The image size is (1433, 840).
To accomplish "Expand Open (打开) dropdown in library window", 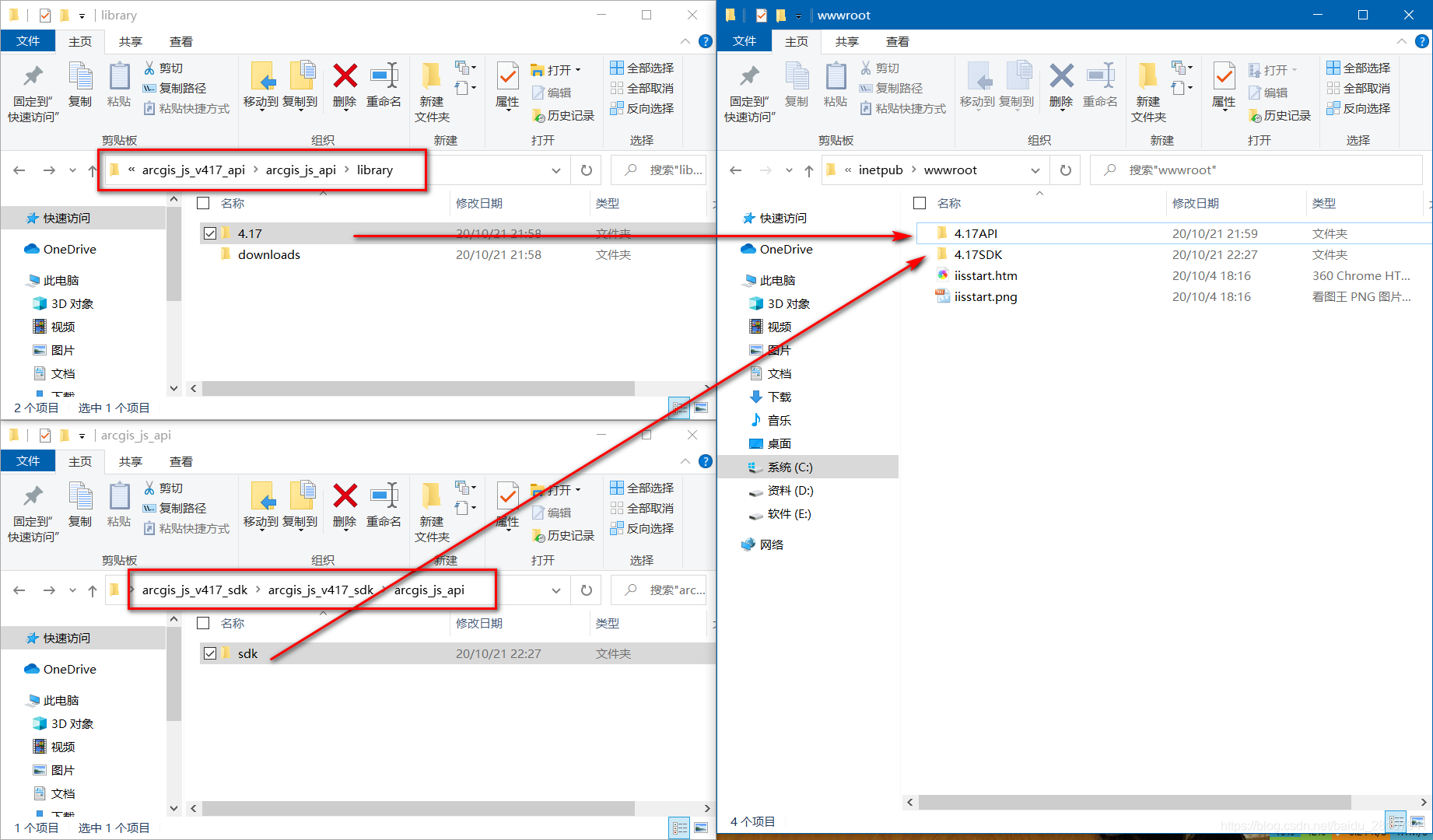I will tap(578, 70).
